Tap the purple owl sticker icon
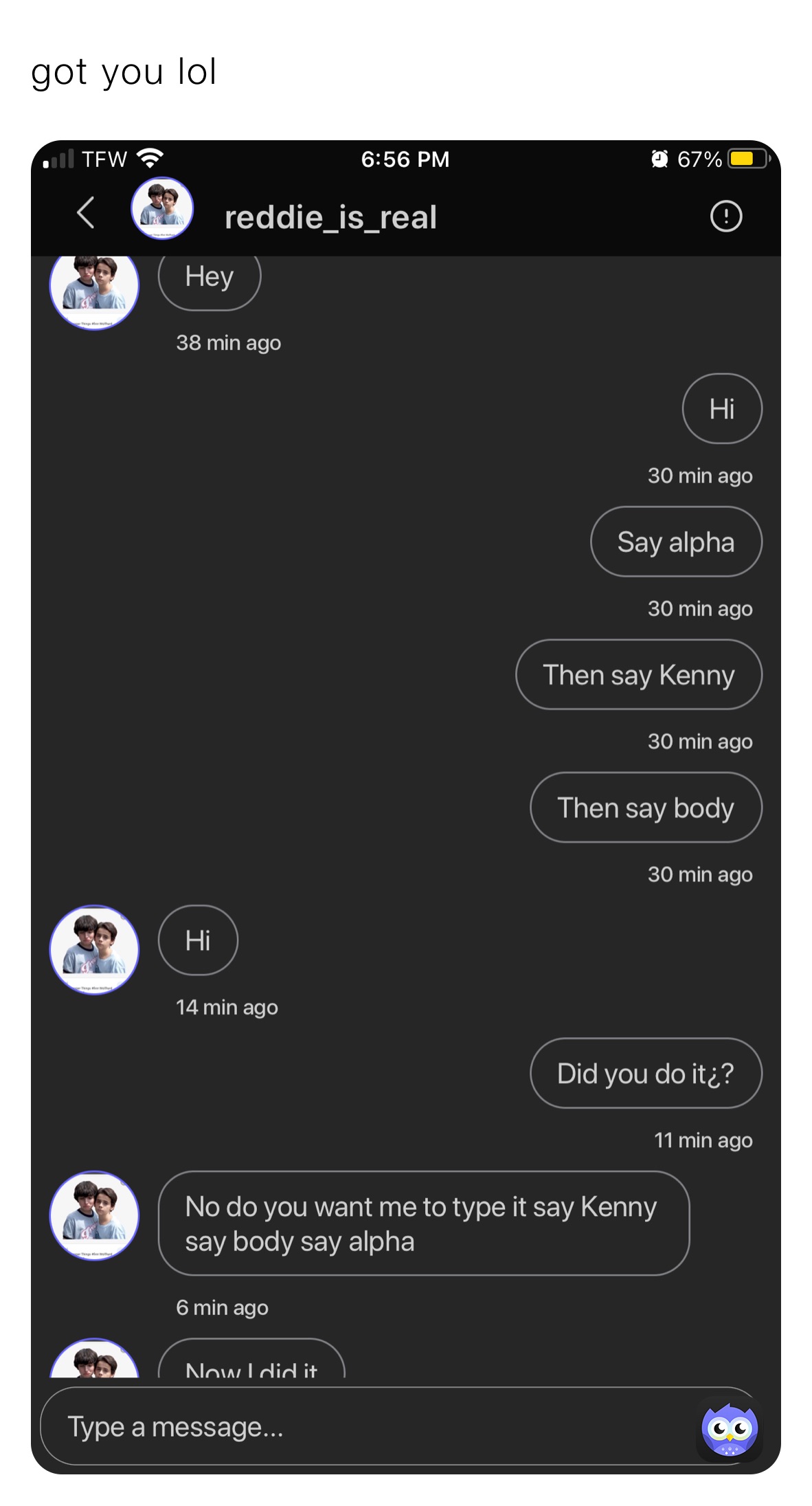 coord(729,1429)
